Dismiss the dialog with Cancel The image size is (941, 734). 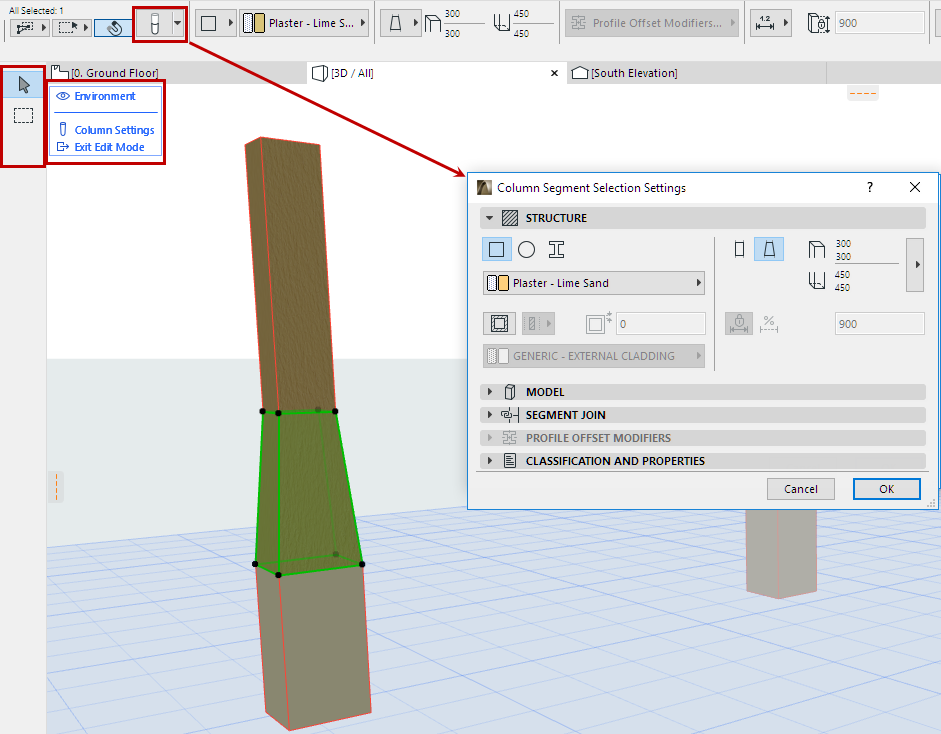click(x=800, y=489)
